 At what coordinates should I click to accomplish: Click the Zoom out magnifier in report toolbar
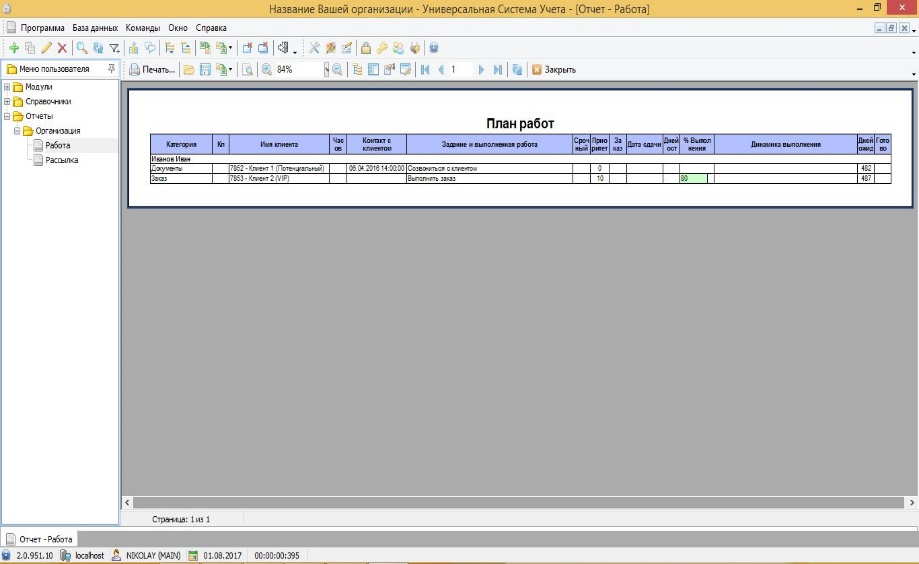tap(338, 70)
